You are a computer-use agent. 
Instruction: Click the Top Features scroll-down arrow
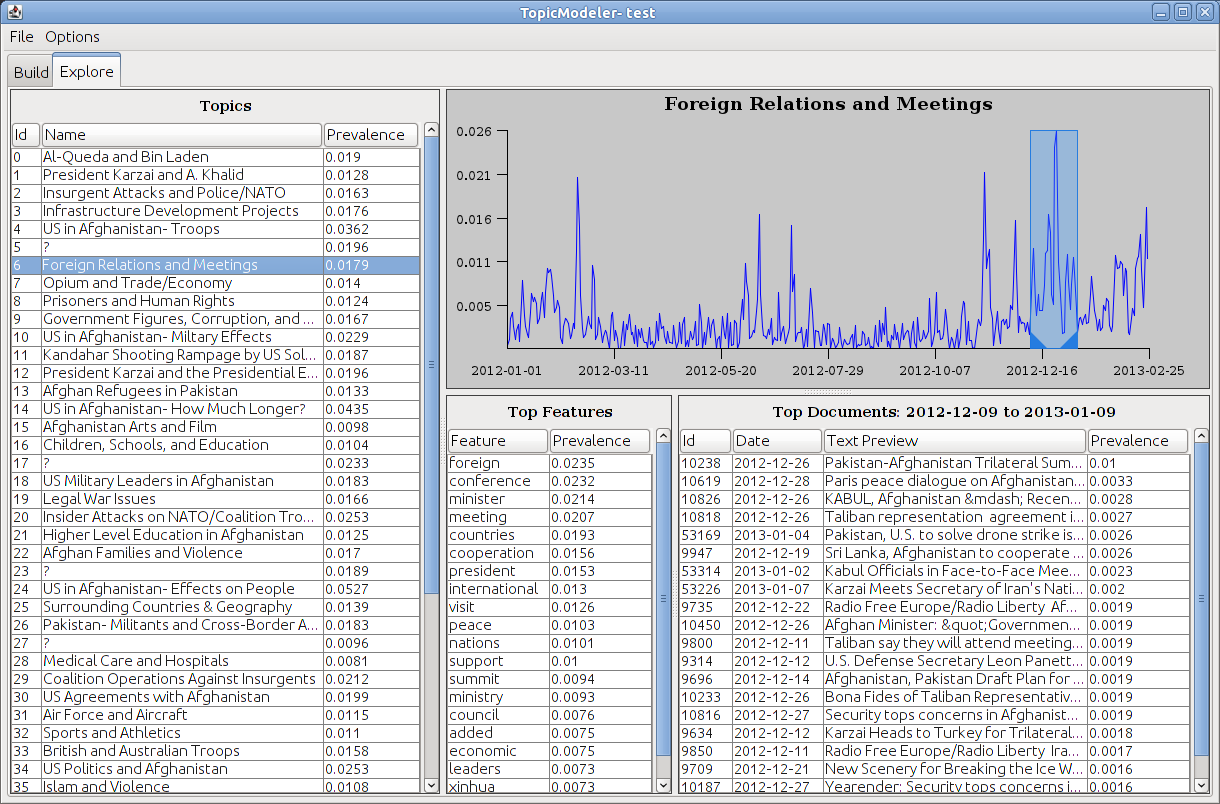tap(663, 786)
